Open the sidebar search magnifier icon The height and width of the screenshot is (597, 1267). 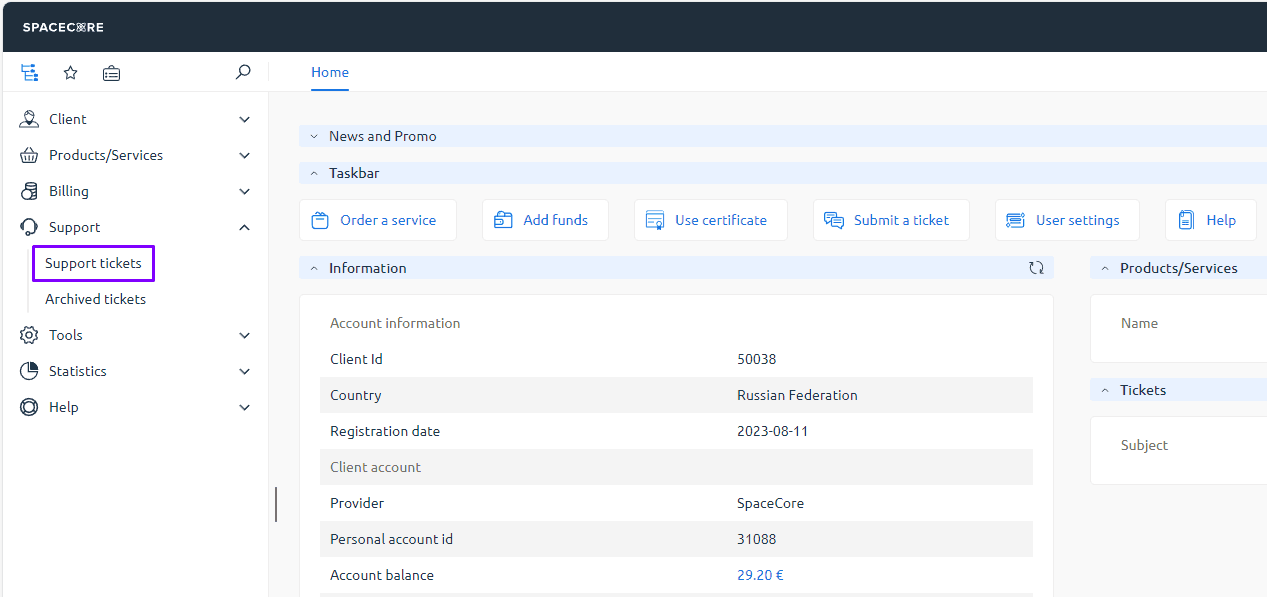click(x=243, y=72)
